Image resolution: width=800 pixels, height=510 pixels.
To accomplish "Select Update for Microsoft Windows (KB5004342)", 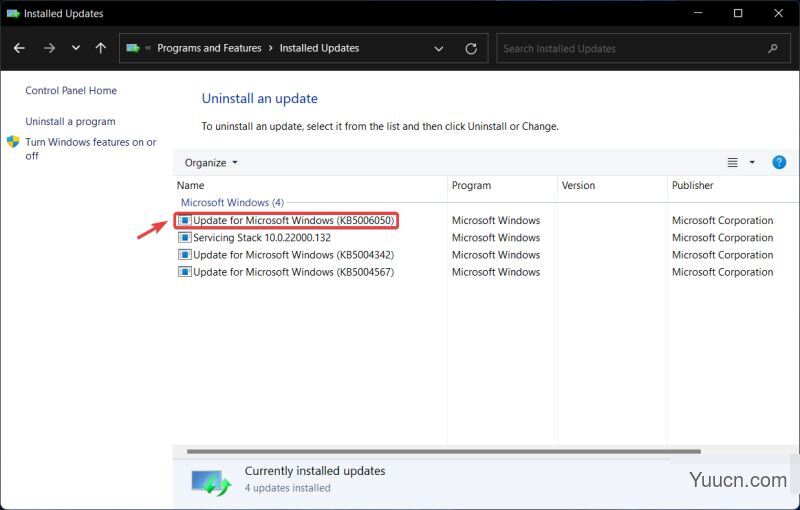I will [x=293, y=255].
